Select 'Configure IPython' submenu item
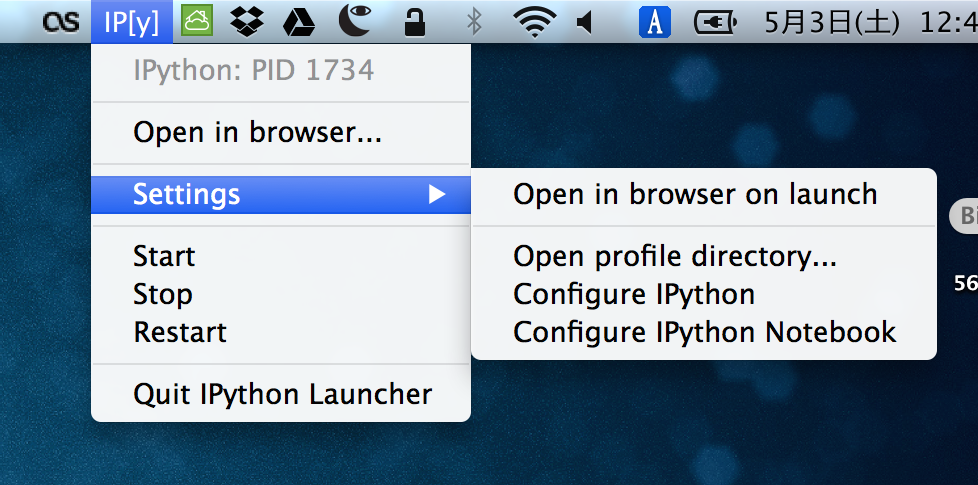Screen dimensions: 978x485 point(704,294)
